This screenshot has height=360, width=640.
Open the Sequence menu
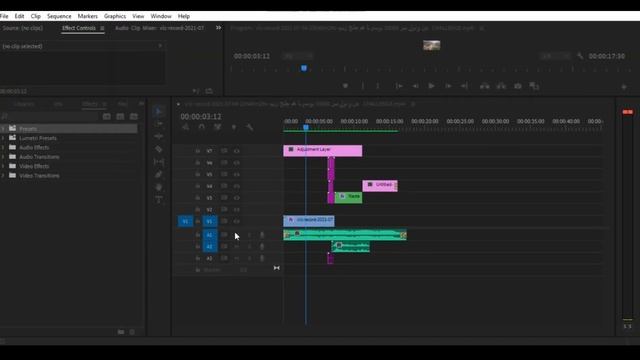[x=59, y=16]
